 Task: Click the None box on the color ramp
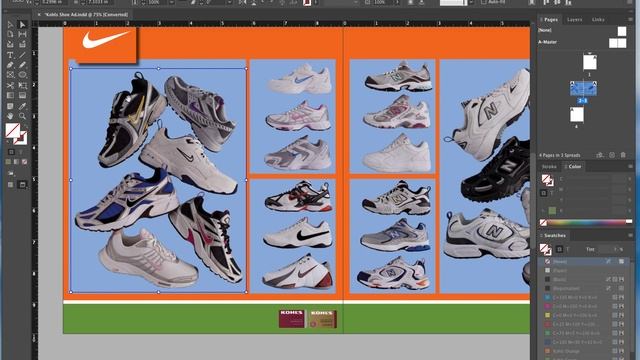click(x=543, y=222)
